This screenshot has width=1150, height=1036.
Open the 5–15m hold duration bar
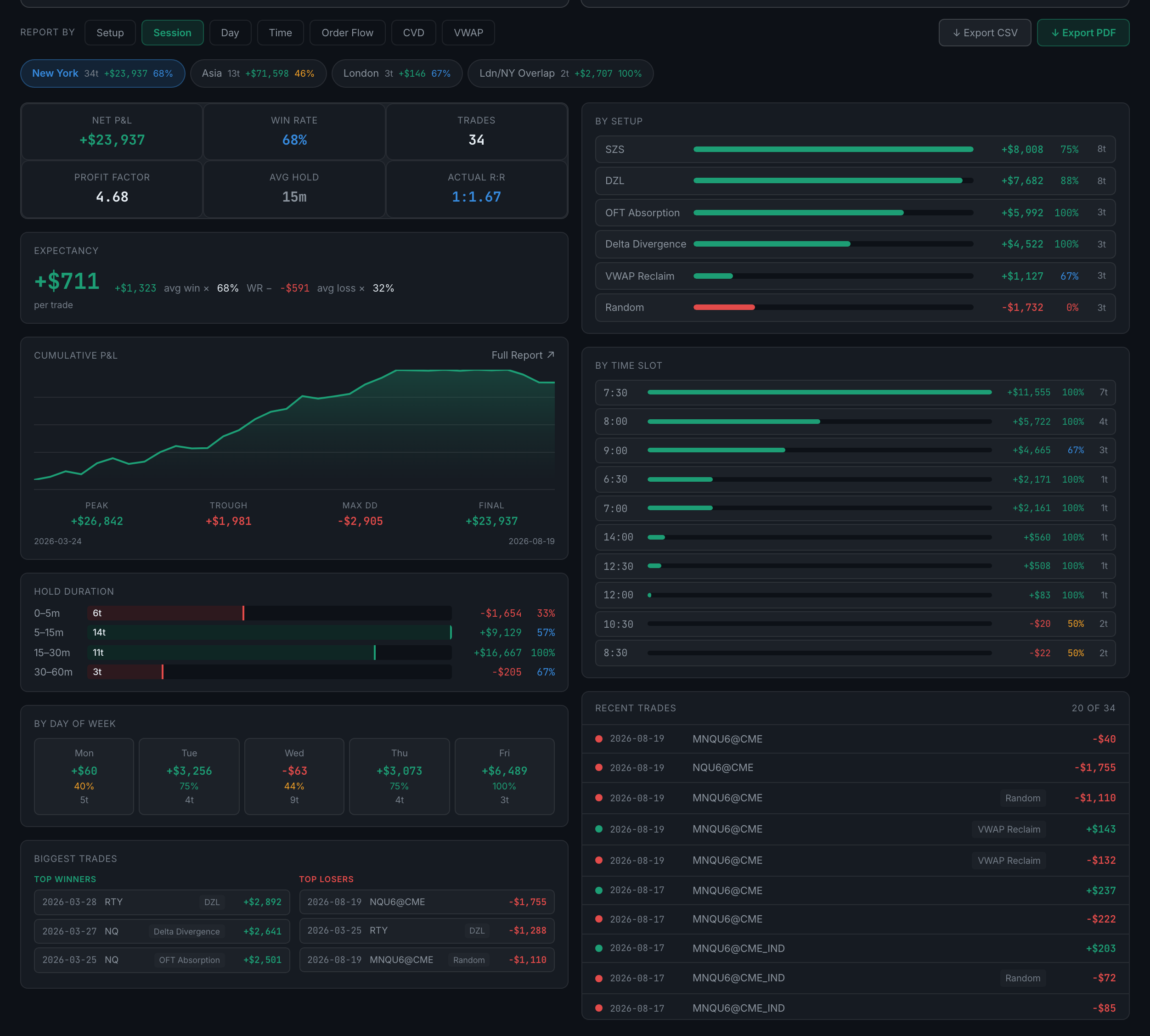pyautogui.click(x=270, y=632)
